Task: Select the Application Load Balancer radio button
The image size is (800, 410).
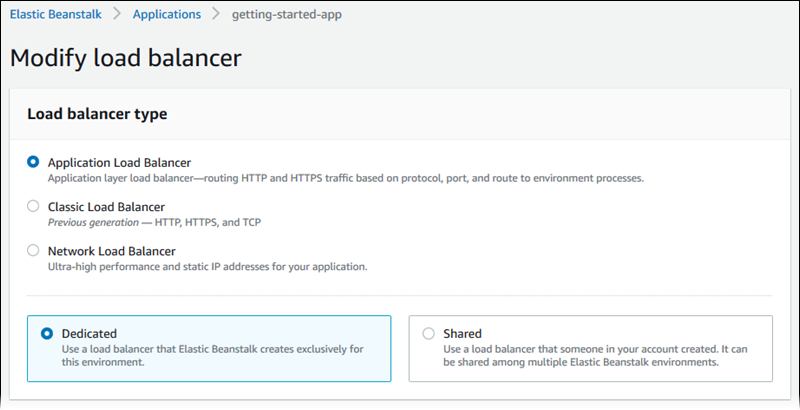Action: click(x=34, y=162)
